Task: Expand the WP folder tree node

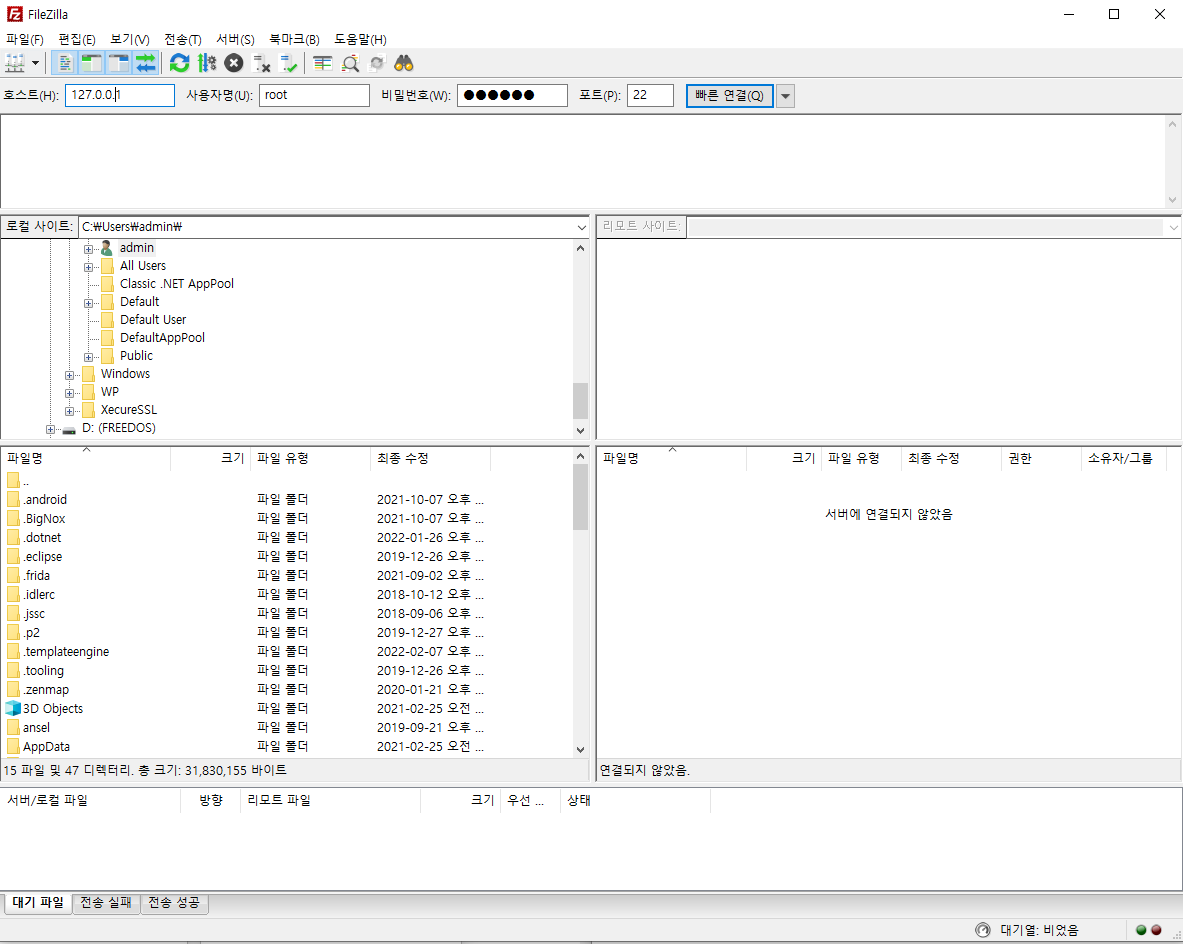Action: (x=69, y=393)
